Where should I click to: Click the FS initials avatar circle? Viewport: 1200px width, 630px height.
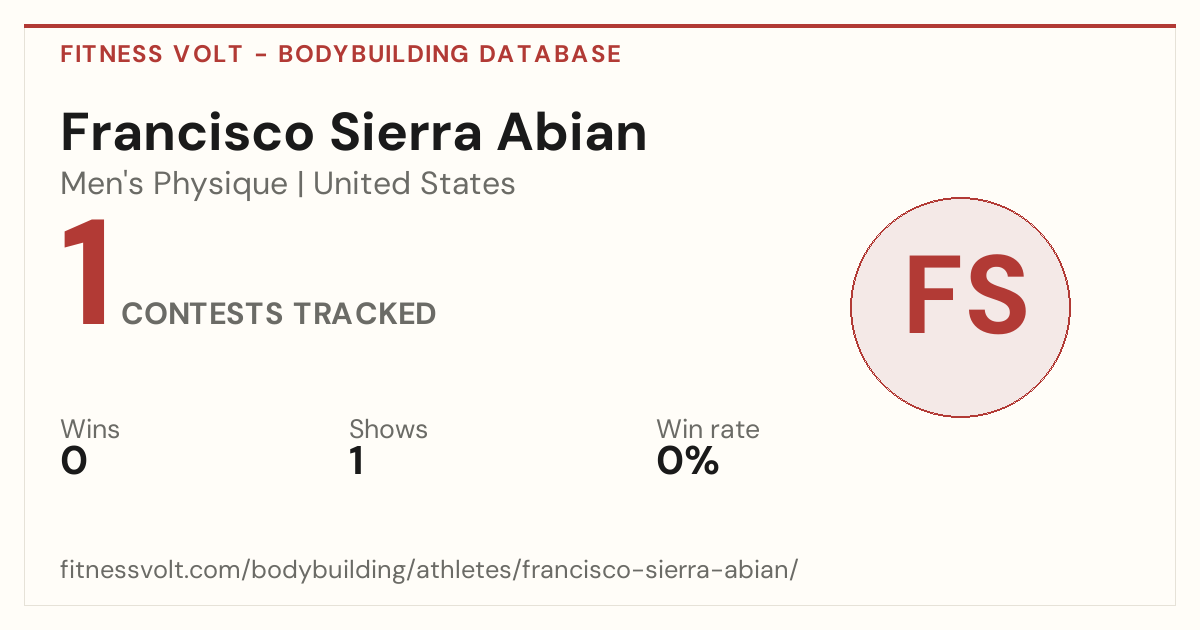tap(960, 307)
